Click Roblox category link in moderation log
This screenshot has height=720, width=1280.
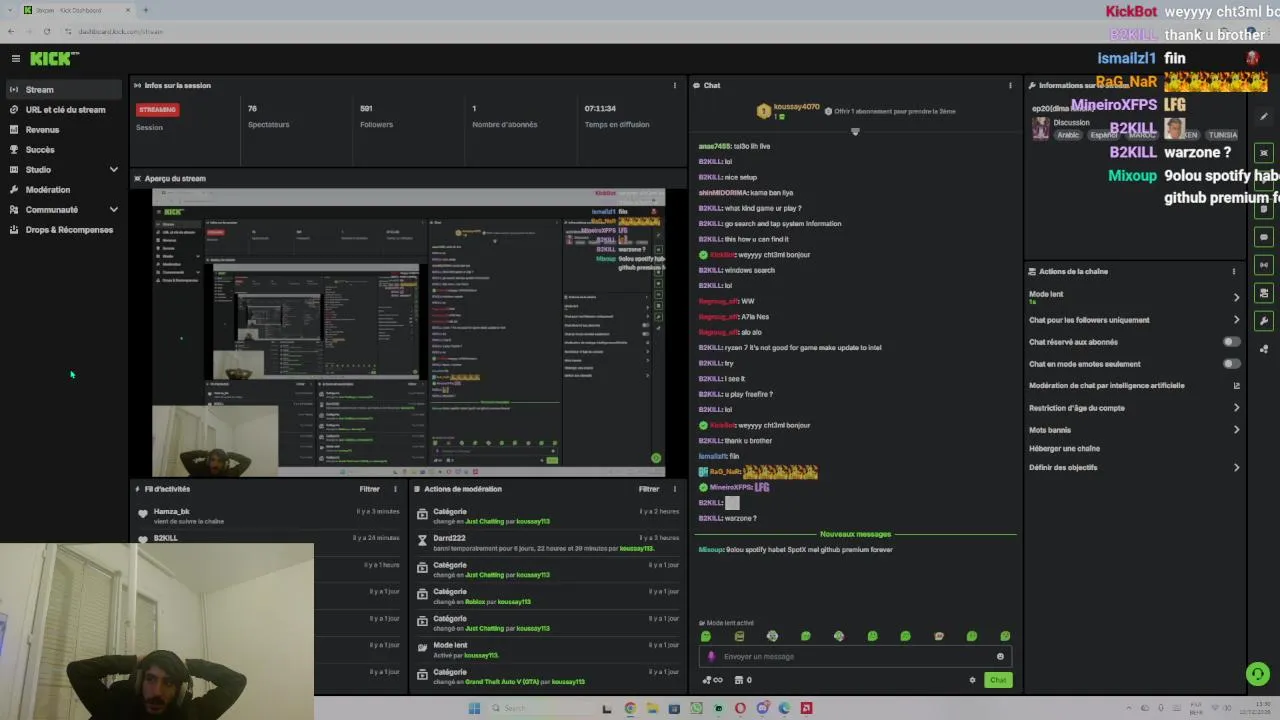coord(476,602)
